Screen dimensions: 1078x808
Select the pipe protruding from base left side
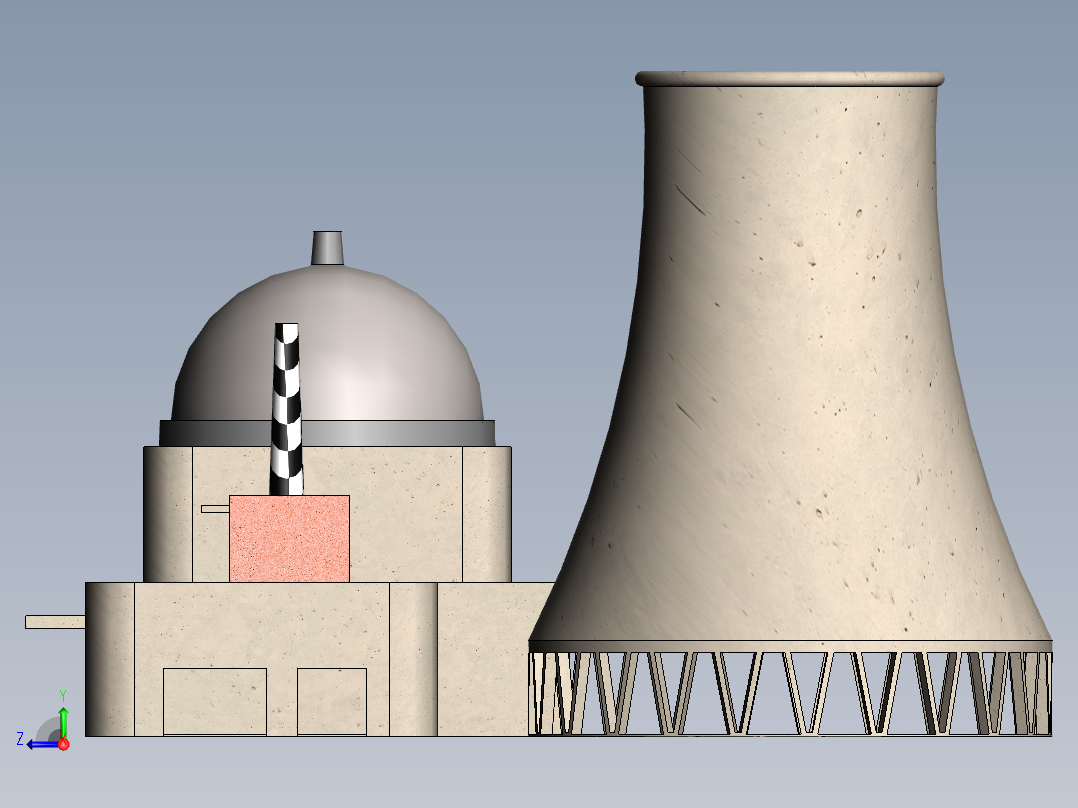pos(55,622)
